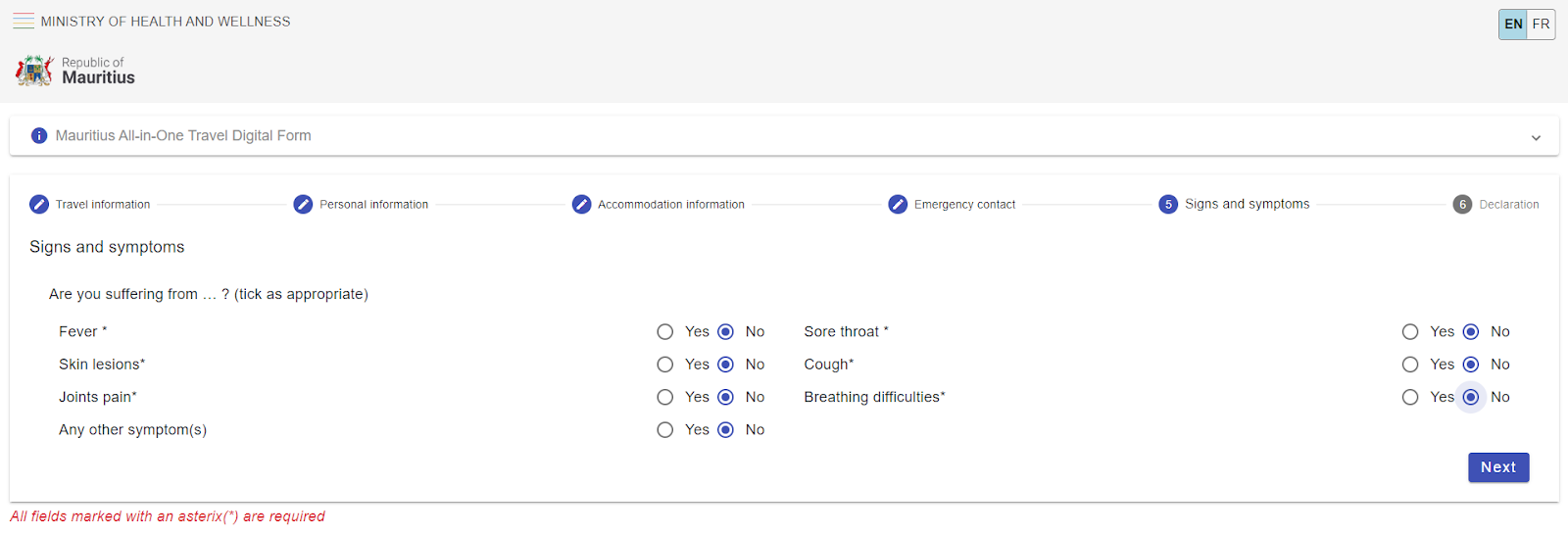Open the Declaration step label

[x=1509, y=204]
